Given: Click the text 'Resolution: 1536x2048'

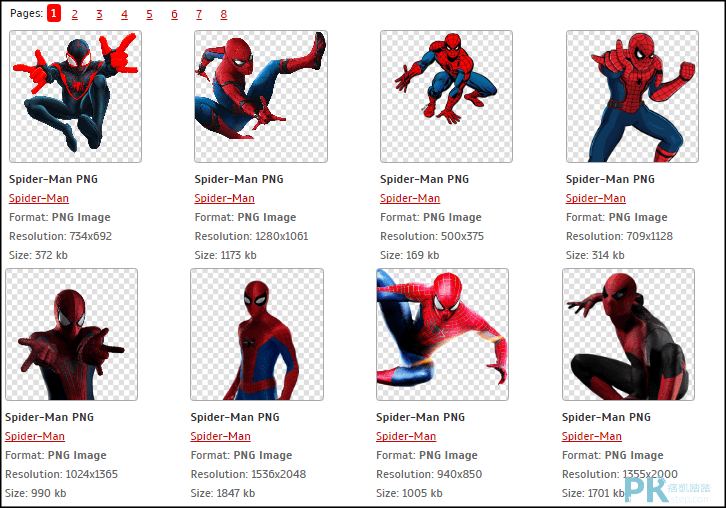Looking at the screenshot, I should click(249, 474).
